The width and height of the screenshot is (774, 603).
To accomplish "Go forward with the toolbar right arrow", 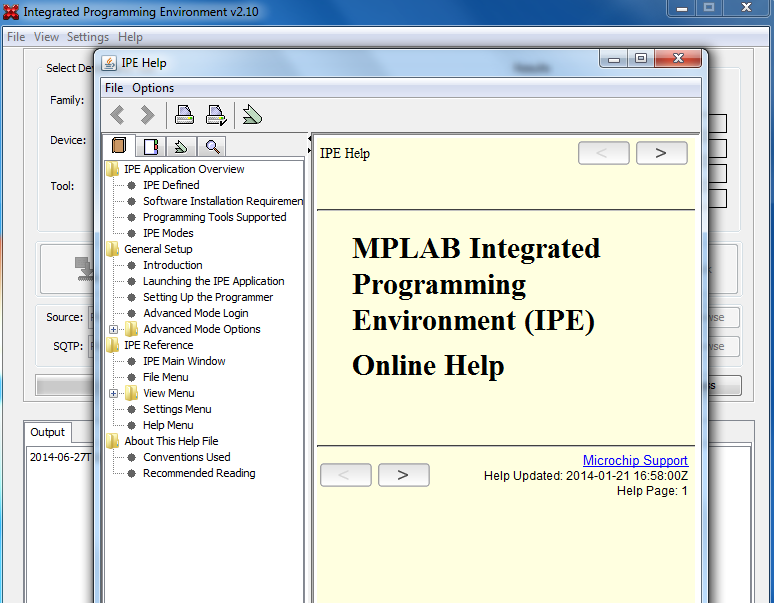I will point(147,115).
